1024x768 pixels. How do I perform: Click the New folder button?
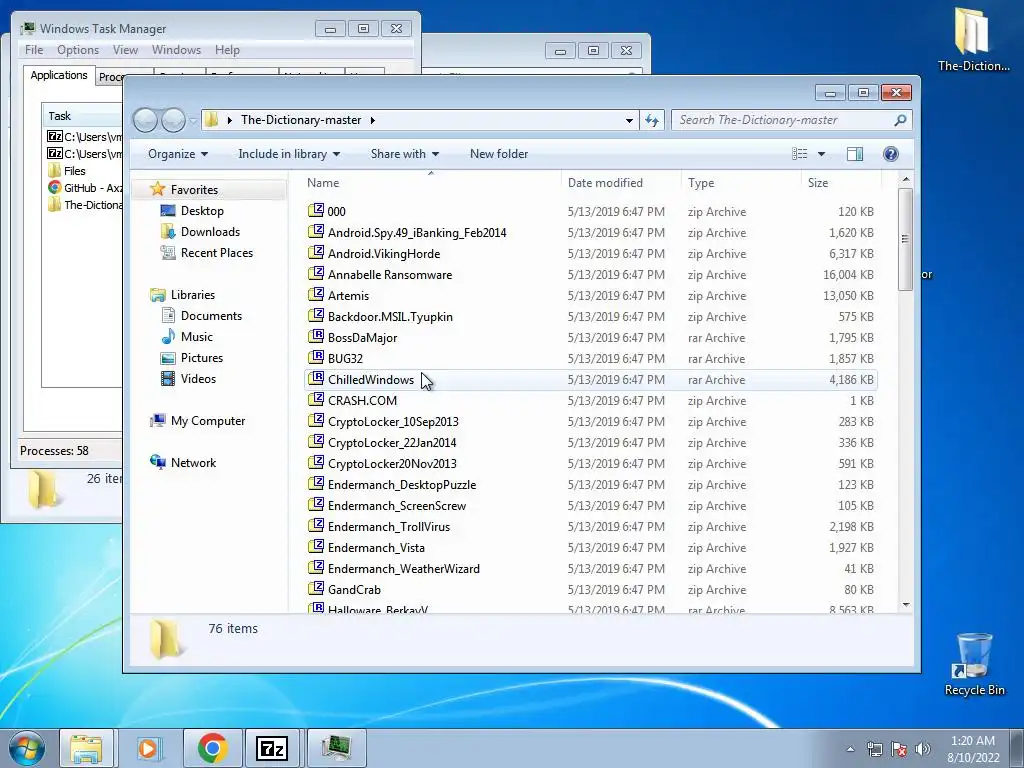499,154
